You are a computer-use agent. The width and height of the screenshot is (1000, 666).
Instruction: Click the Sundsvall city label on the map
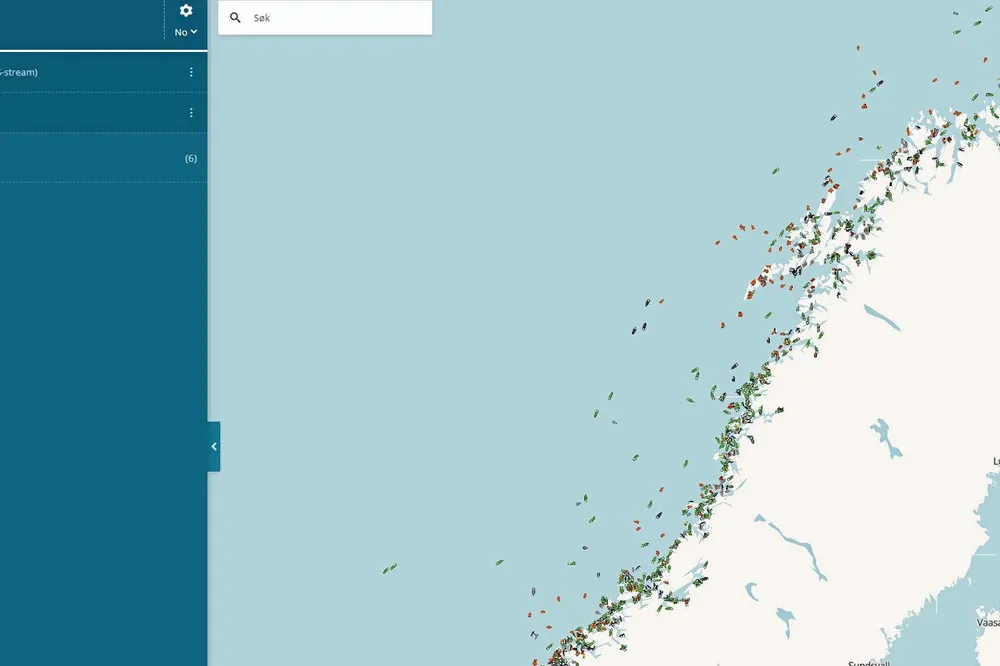point(868,662)
